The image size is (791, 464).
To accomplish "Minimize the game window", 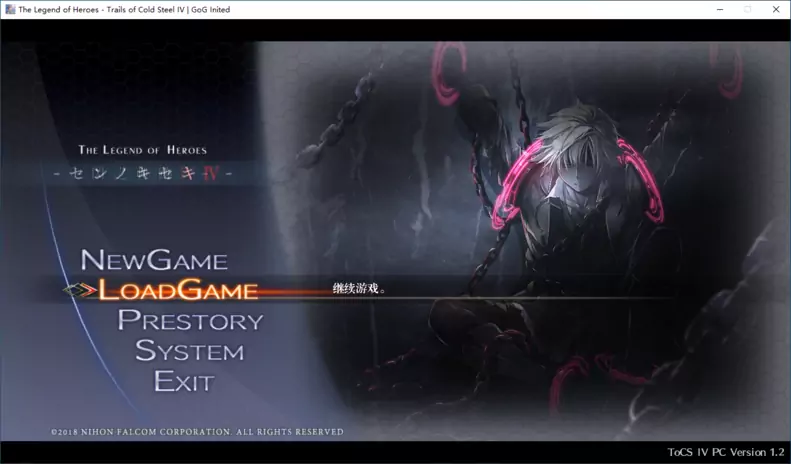I will tap(720, 10).
